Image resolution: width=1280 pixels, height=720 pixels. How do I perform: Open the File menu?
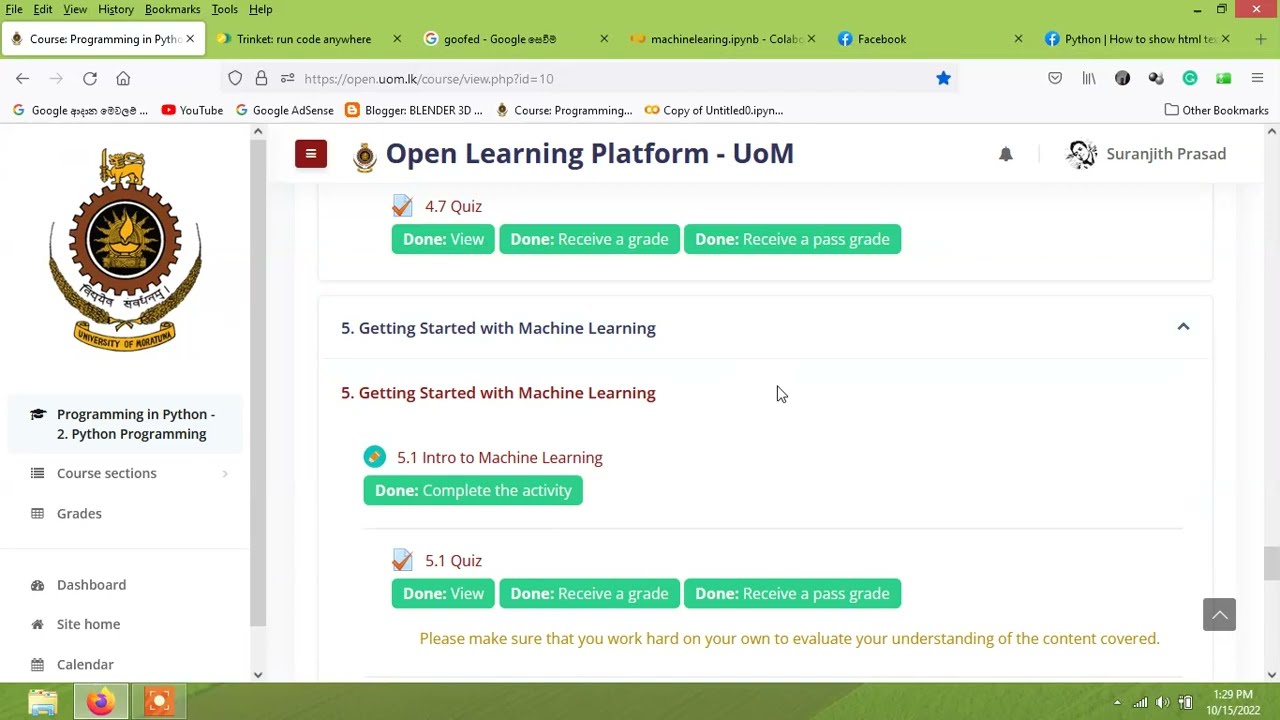[x=14, y=9]
